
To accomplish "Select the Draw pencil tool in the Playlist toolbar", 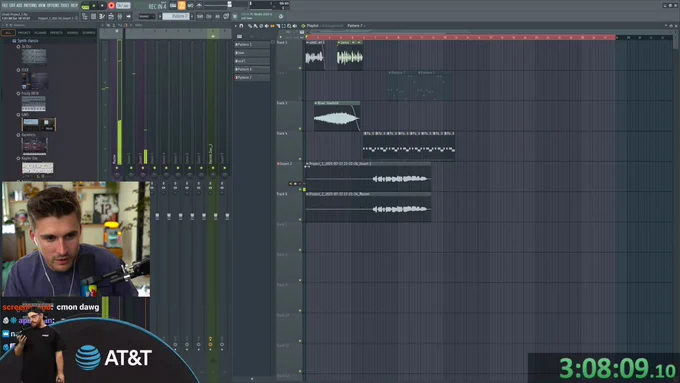I will click(x=250, y=26).
